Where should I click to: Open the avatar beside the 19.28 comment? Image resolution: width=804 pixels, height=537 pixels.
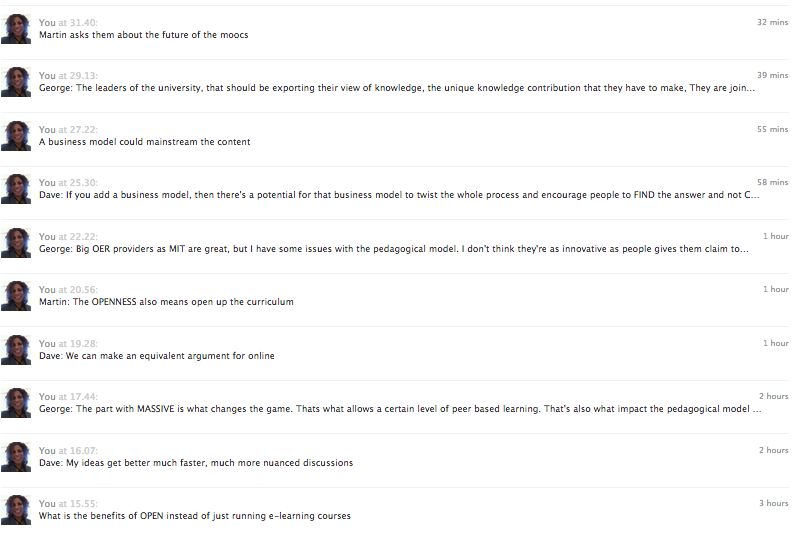[x=16, y=350]
